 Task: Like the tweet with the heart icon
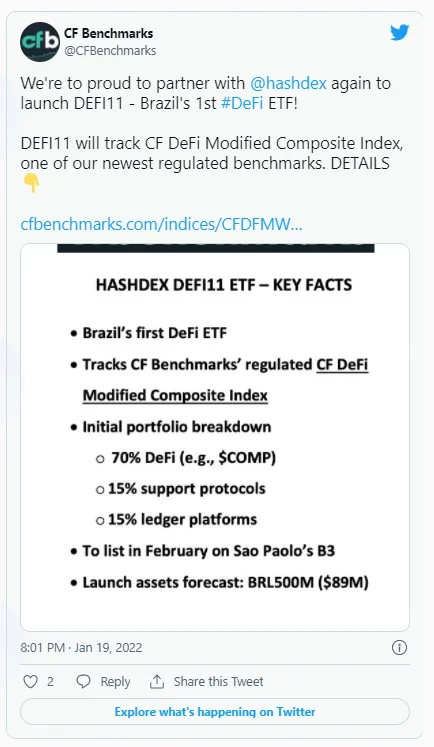click(30, 682)
